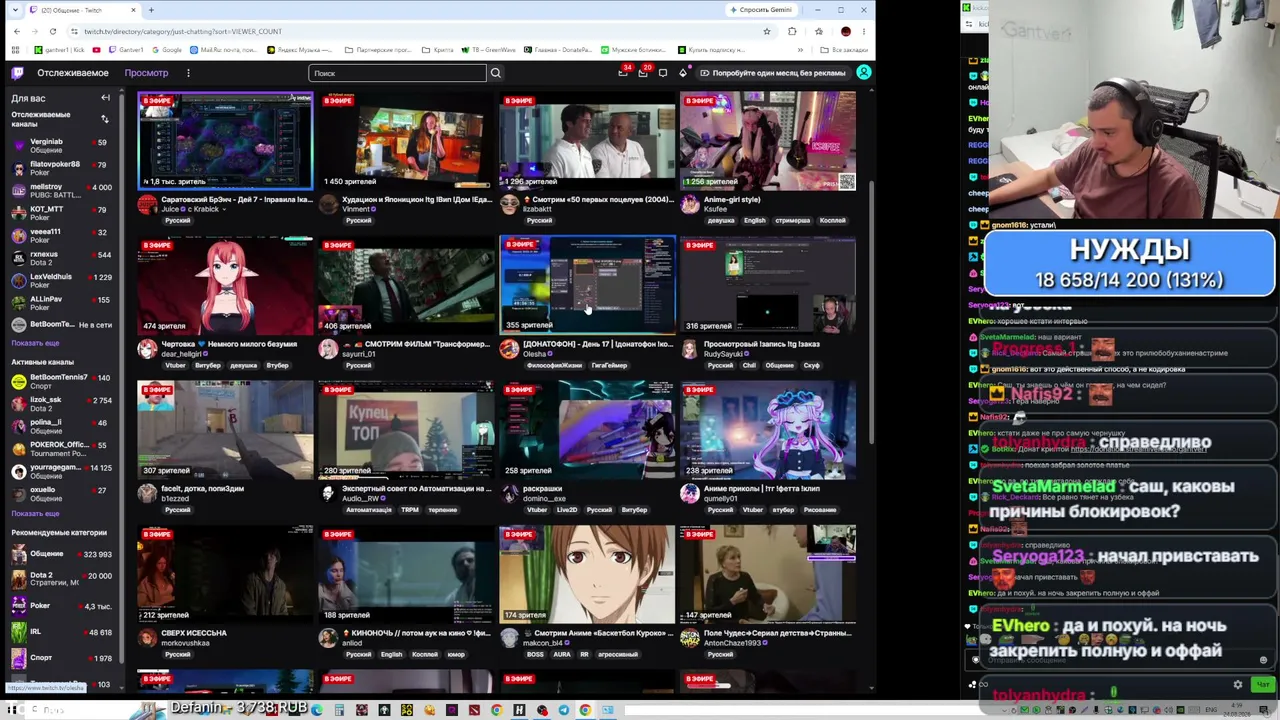
Task: Click the Twitch logo home icon
Action: coord(17,73)
